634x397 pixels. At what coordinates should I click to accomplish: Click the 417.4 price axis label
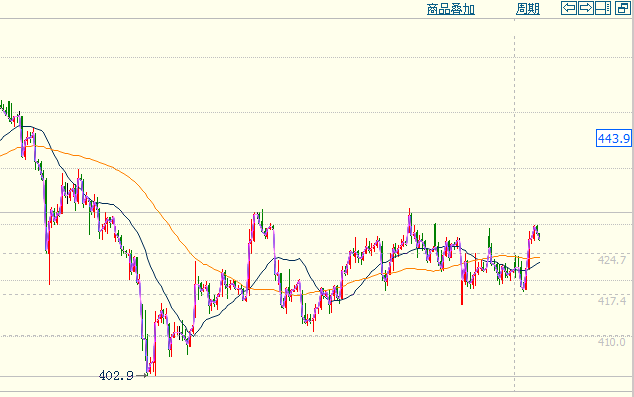(612, 300)
